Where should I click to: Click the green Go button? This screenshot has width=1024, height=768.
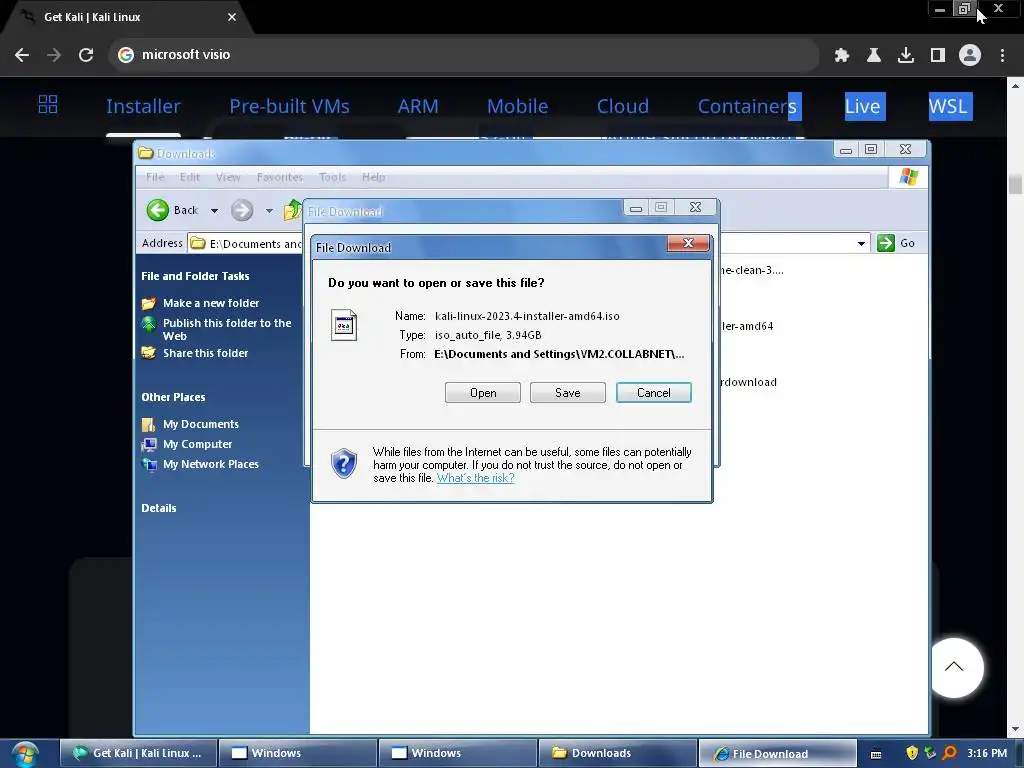(896, 243)
